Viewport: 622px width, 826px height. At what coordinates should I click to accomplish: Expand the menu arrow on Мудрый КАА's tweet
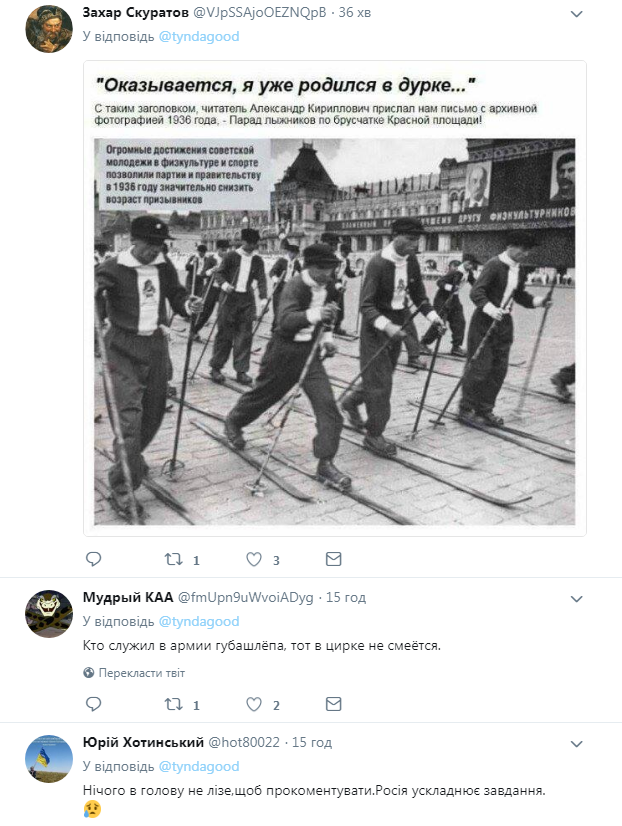pos(577,599)
